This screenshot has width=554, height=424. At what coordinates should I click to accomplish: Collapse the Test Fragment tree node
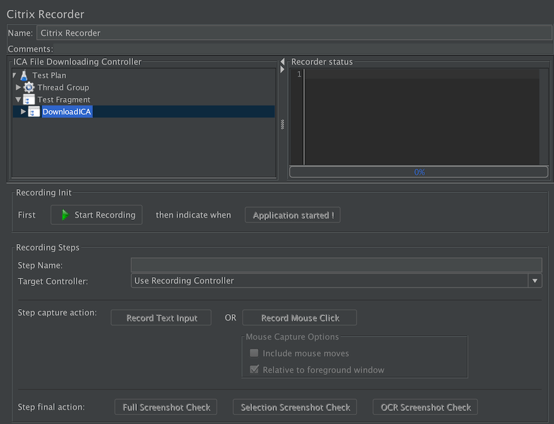point(18,100)
